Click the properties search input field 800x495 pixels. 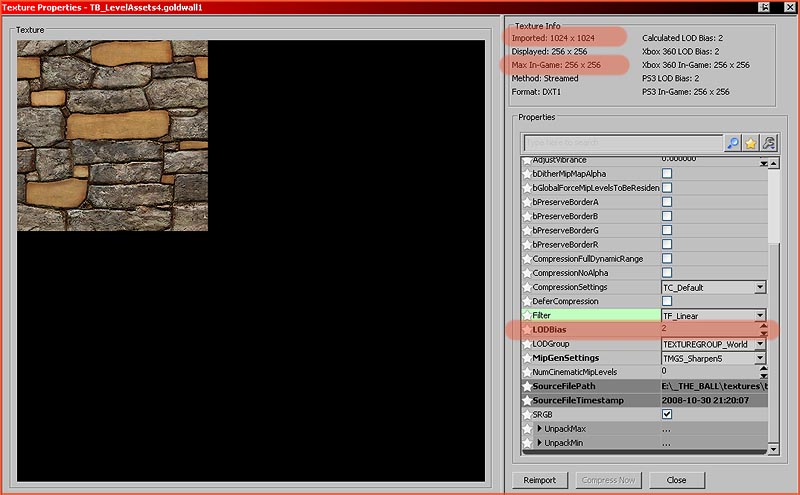623,143
